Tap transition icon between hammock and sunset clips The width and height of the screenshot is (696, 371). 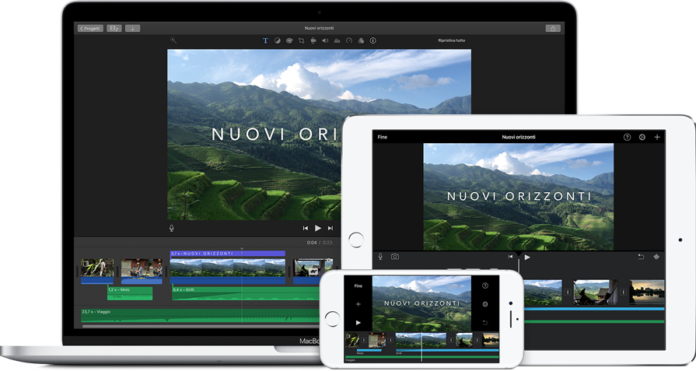(624, 292)
